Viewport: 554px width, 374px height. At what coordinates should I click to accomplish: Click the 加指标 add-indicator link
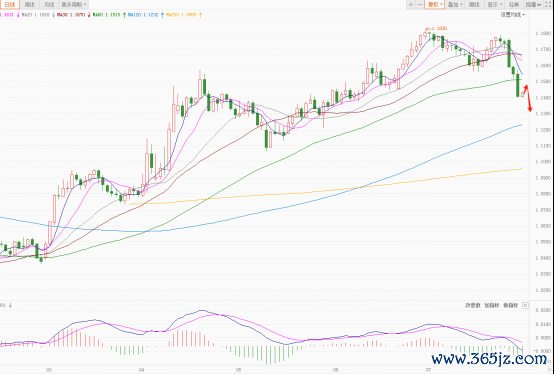click(492, 305)
